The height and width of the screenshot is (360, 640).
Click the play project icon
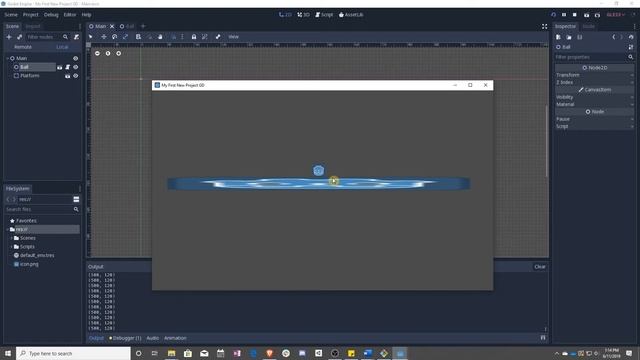click(553, 15)
